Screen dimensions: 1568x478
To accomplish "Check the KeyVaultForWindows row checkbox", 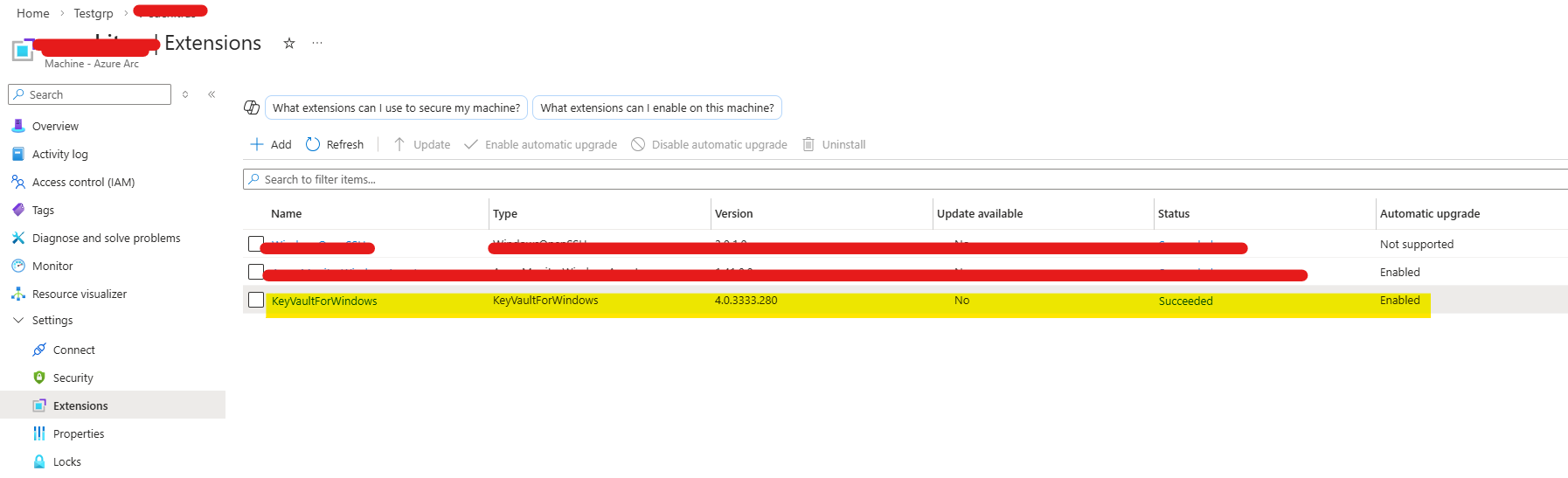I will [256, 300].
